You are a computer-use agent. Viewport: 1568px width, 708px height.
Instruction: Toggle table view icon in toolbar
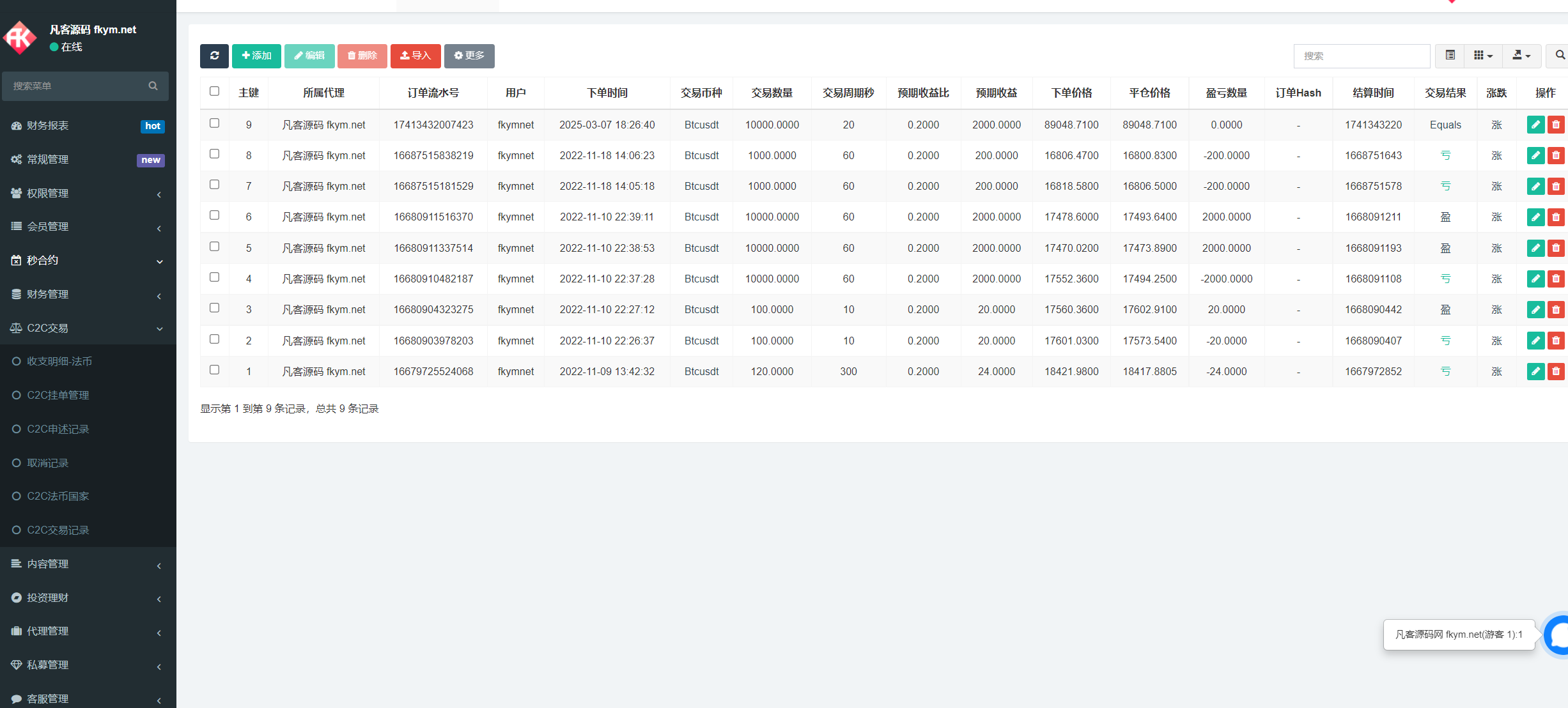1450,56
